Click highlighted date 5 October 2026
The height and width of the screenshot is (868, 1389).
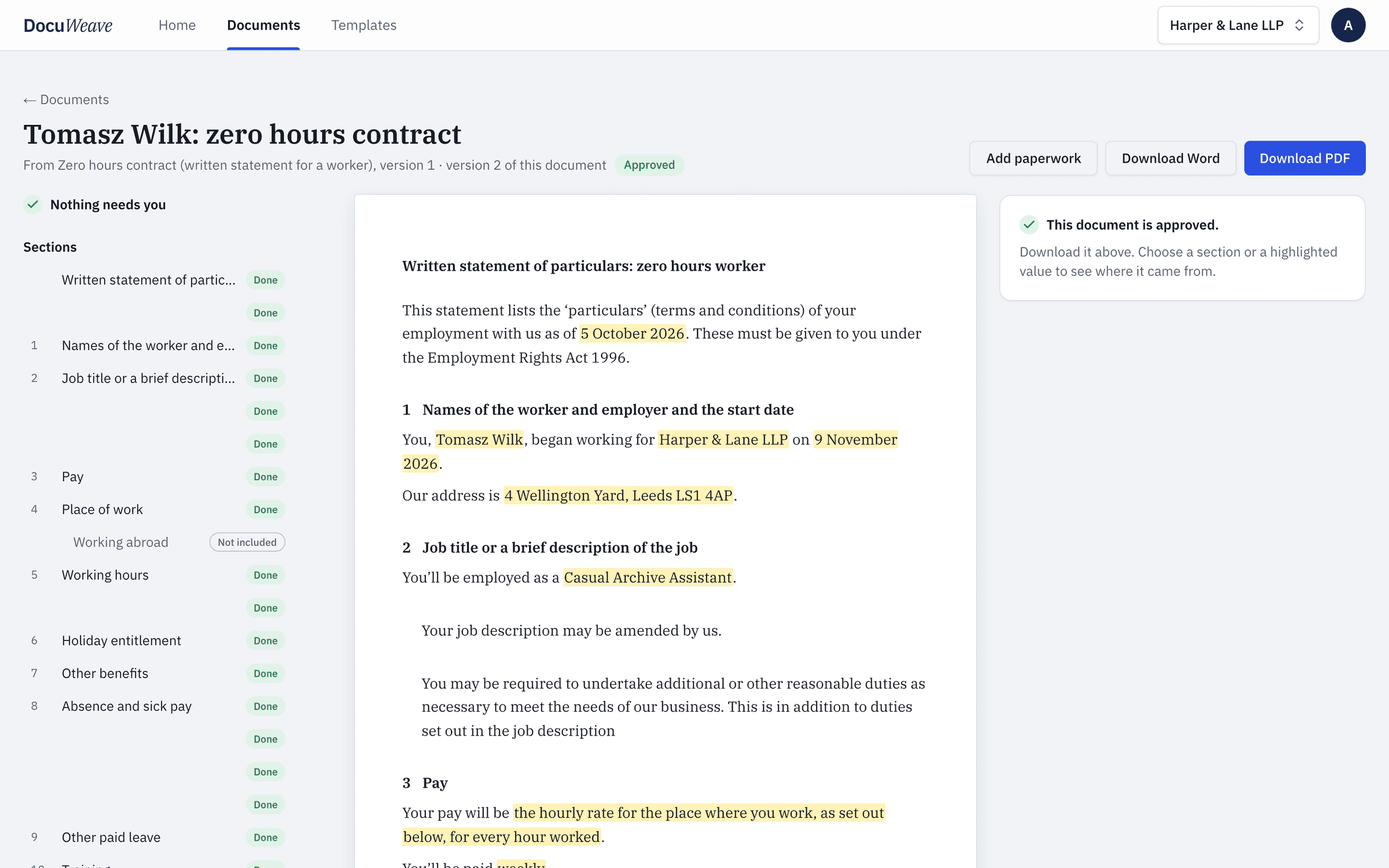(x=633, y=333)
